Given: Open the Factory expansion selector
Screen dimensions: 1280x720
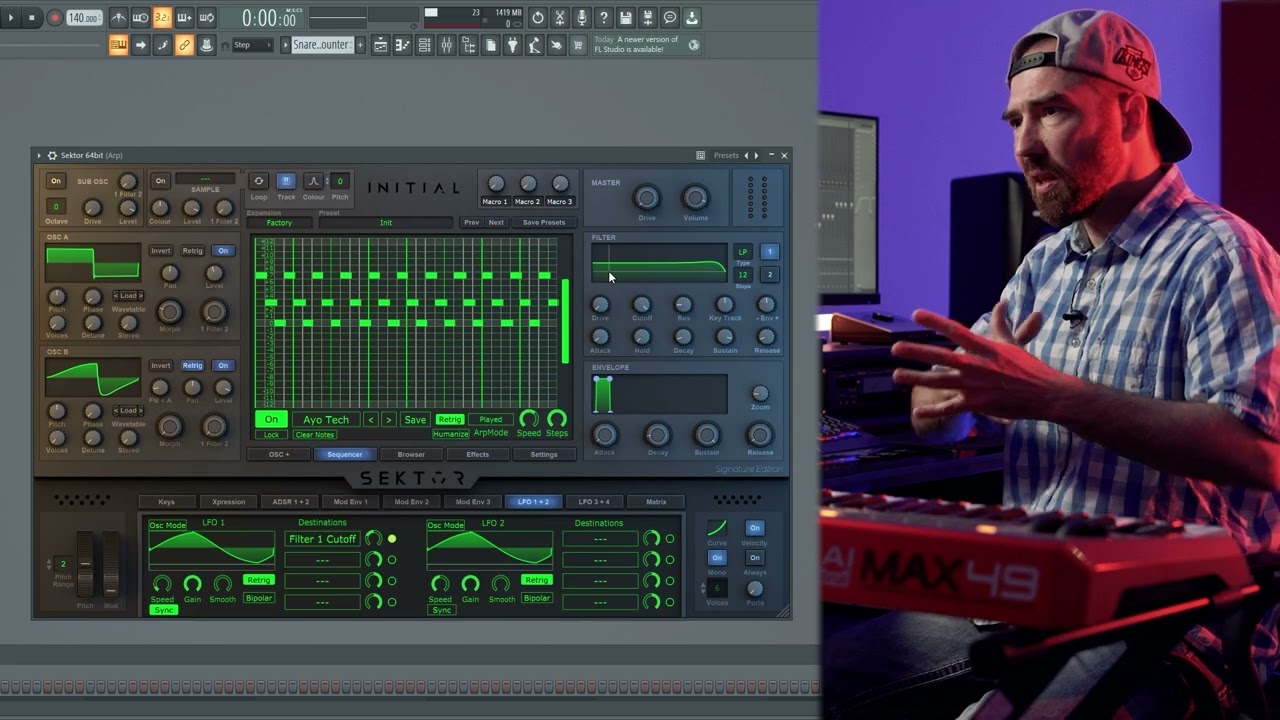Looking at the screenshot, I should pyautogui.click(x=280, y=223).
